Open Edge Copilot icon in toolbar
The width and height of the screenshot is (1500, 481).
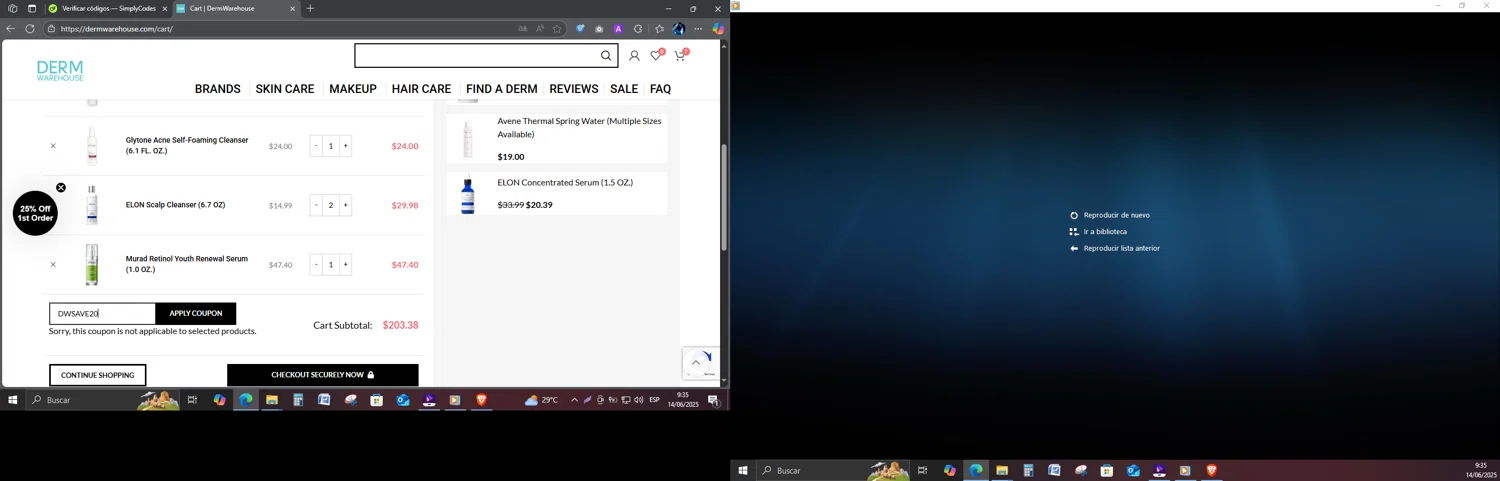718,29
